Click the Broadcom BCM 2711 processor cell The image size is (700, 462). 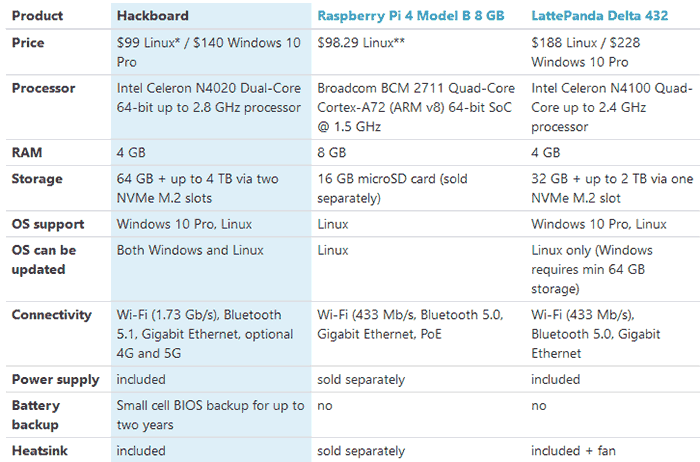416,108
